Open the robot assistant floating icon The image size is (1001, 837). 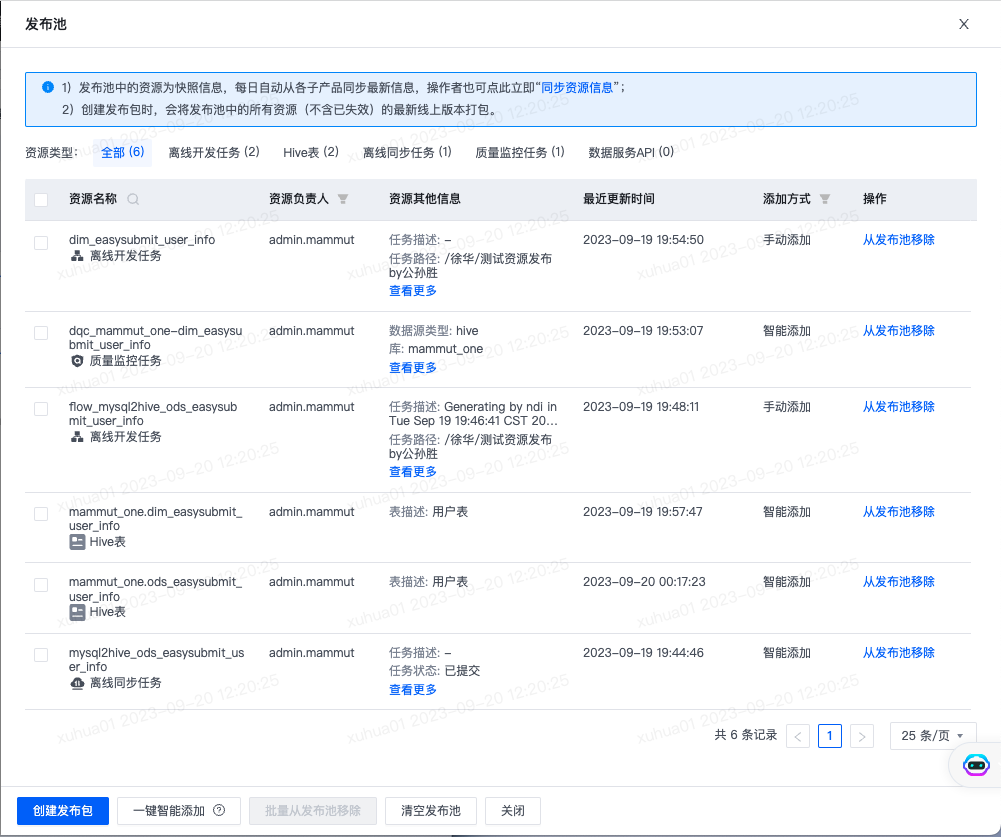976,764
